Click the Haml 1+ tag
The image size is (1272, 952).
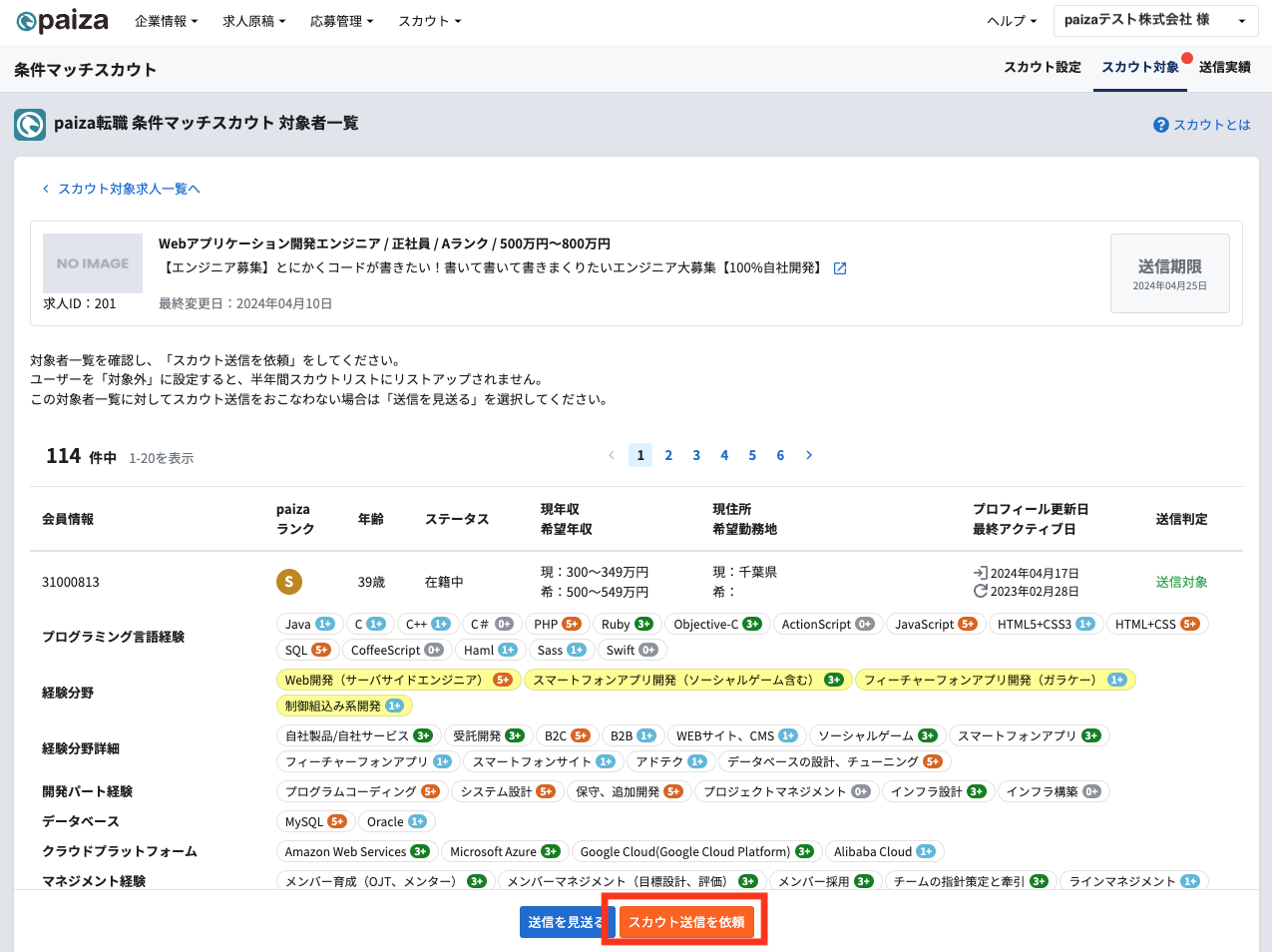[490, 650]
